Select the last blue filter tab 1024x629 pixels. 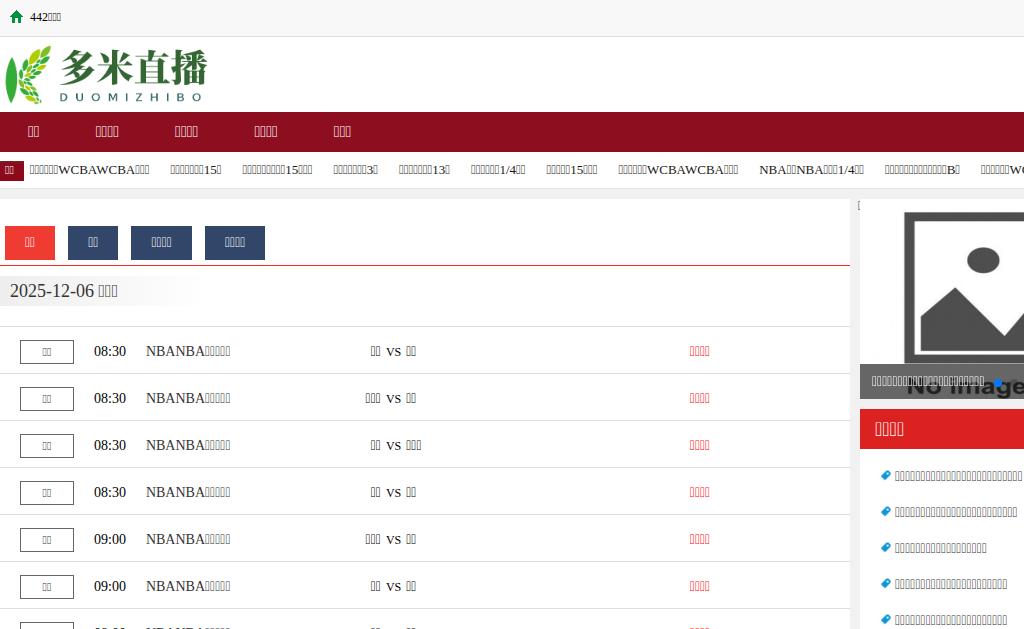(x=234, y=242)
